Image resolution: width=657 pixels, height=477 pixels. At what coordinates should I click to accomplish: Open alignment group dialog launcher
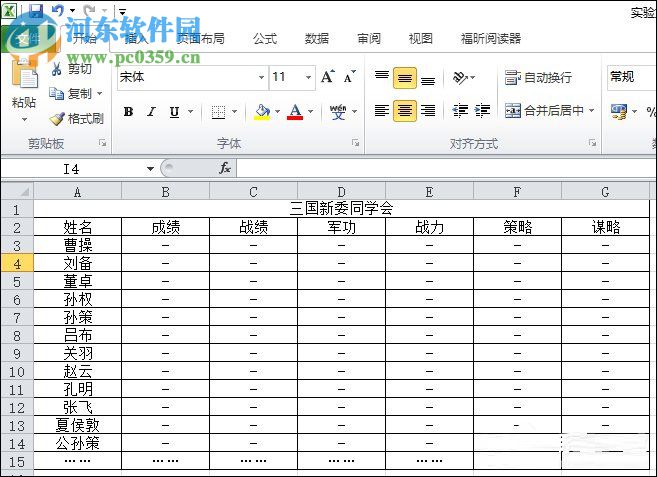coord(592,143)
